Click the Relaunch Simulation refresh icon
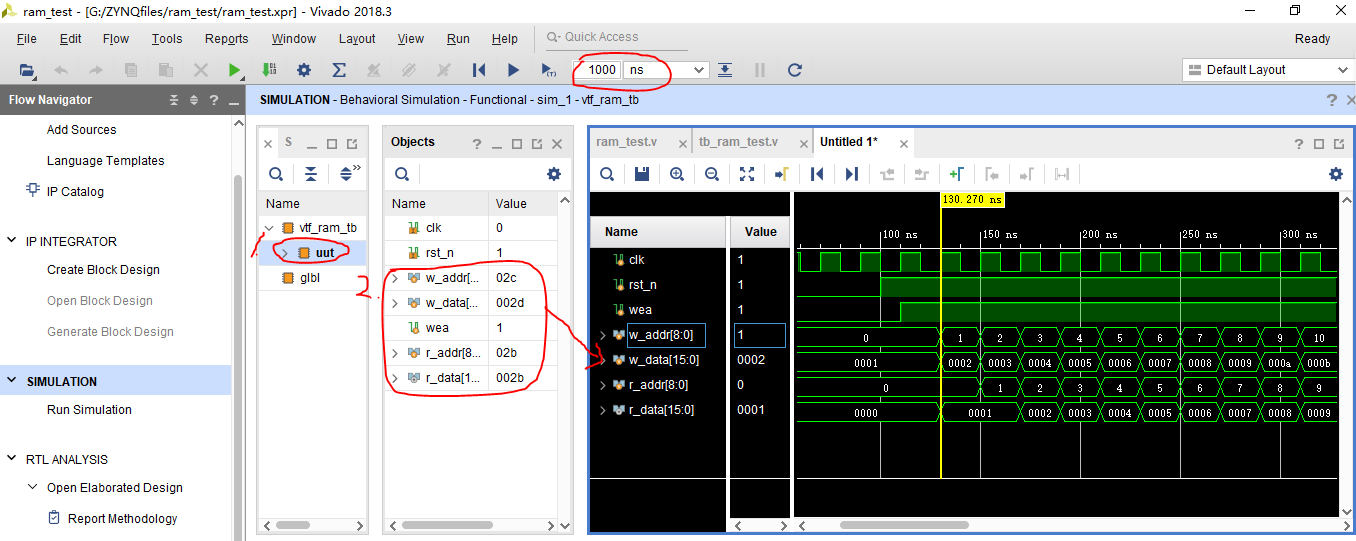 pyautogui.click(x=795, y=70)
